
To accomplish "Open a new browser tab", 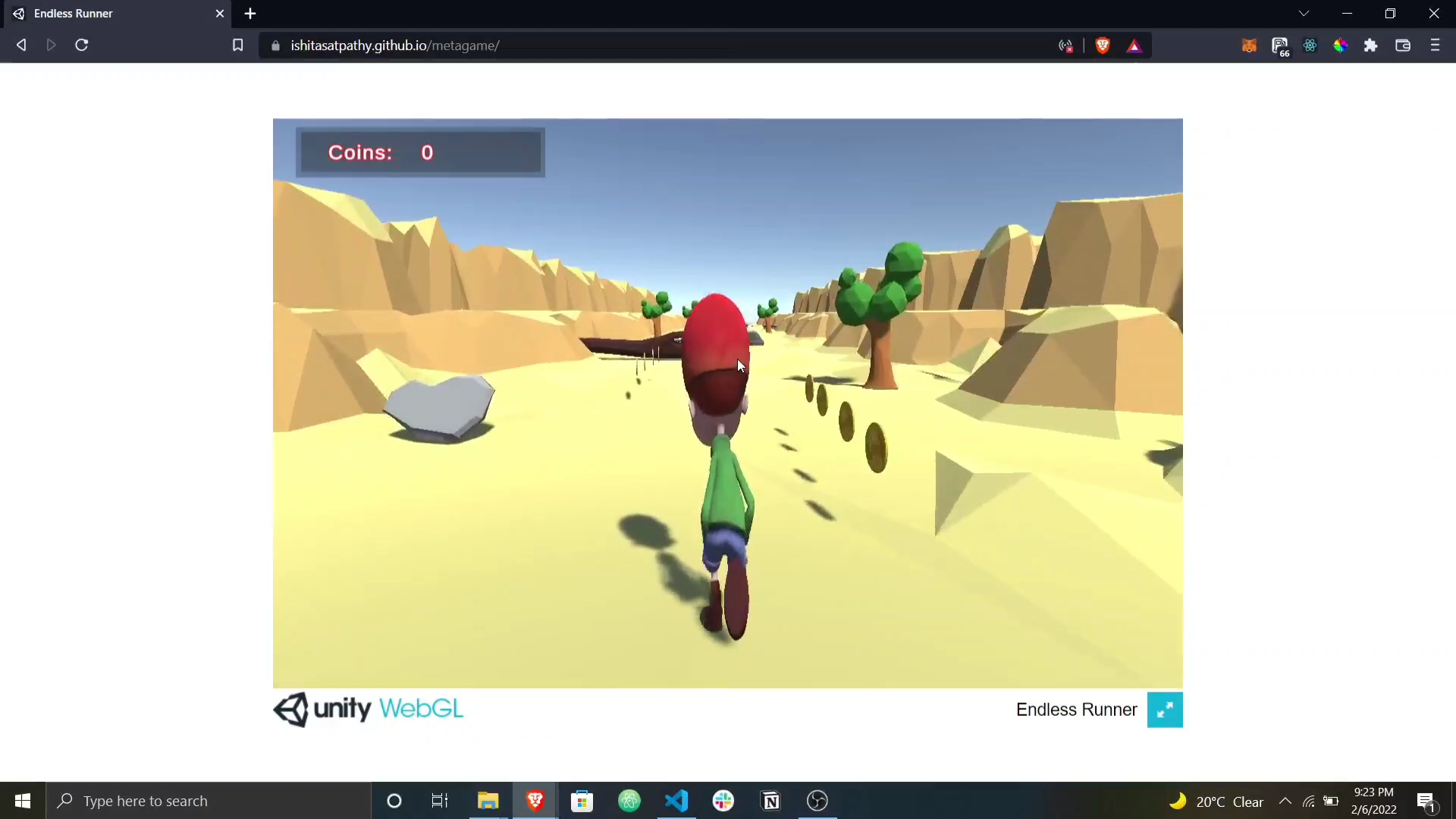I will tap(250, 14).
